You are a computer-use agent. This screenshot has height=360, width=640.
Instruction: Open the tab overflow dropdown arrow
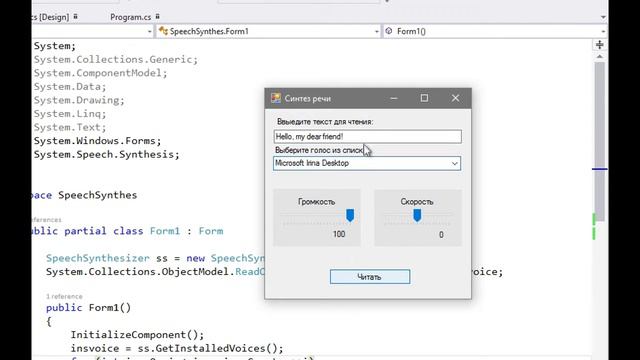pyautogui.click(x=603, y=18)
